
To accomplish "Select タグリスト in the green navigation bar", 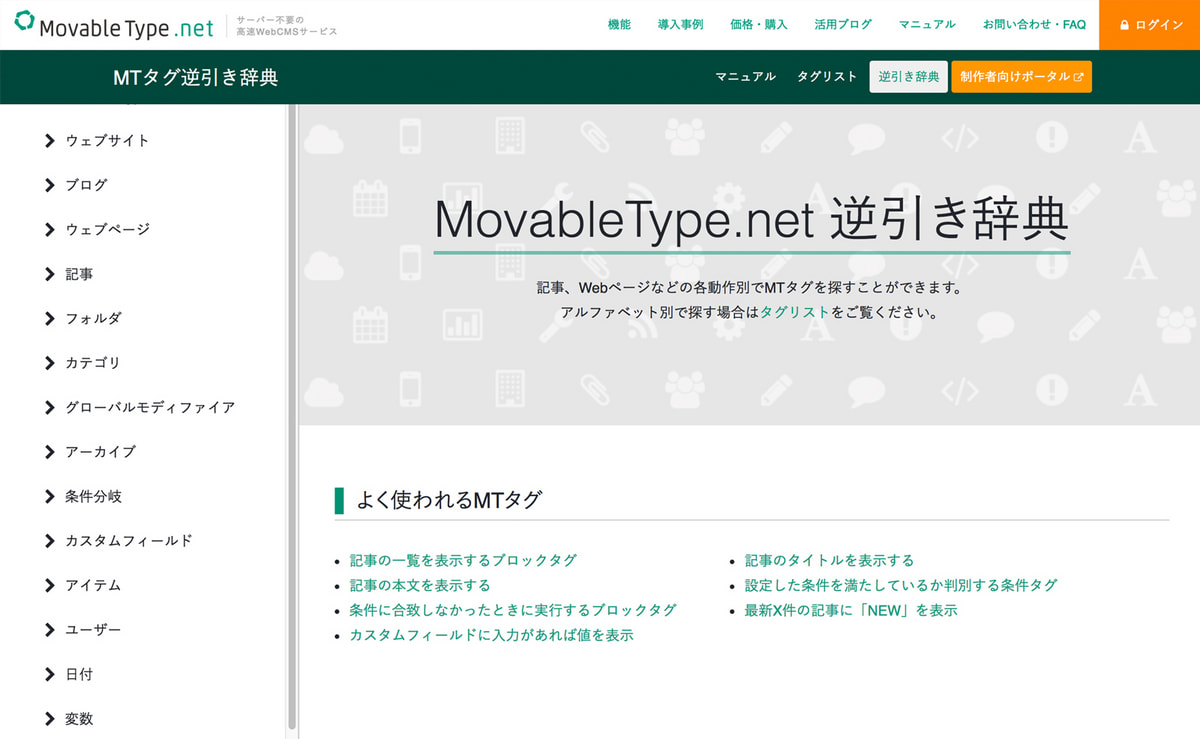I will [827, 77].
